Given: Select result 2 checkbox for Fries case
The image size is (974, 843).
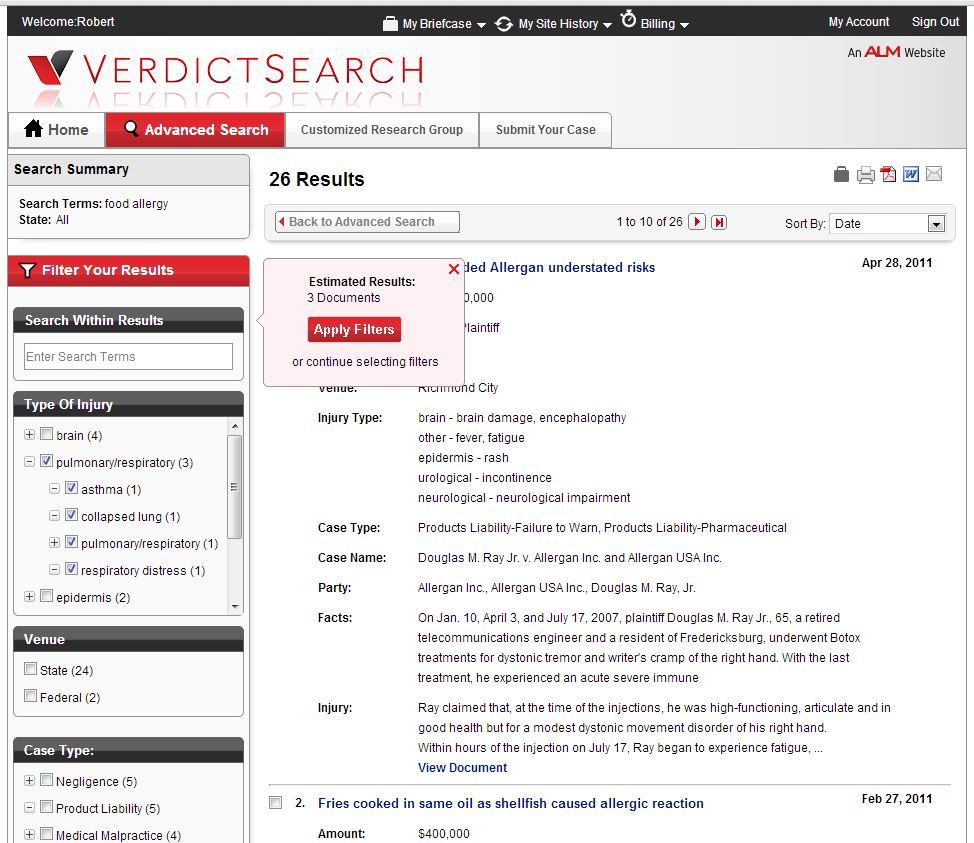Looking at the screenshot, I should (x=275, y=803).
